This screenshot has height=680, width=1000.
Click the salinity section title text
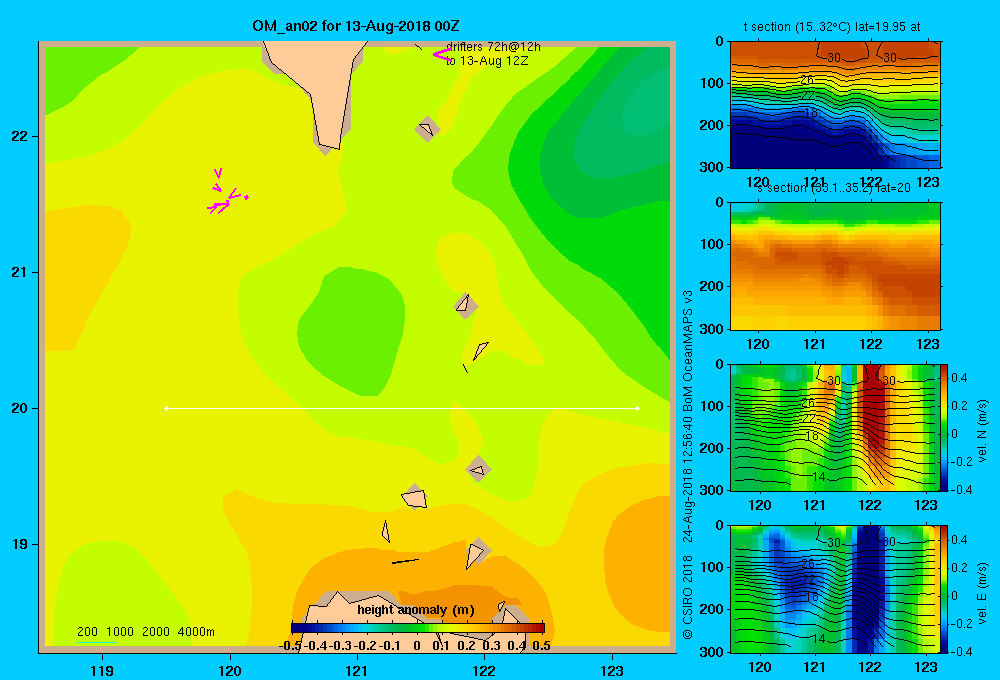click(x=832, y=188)
